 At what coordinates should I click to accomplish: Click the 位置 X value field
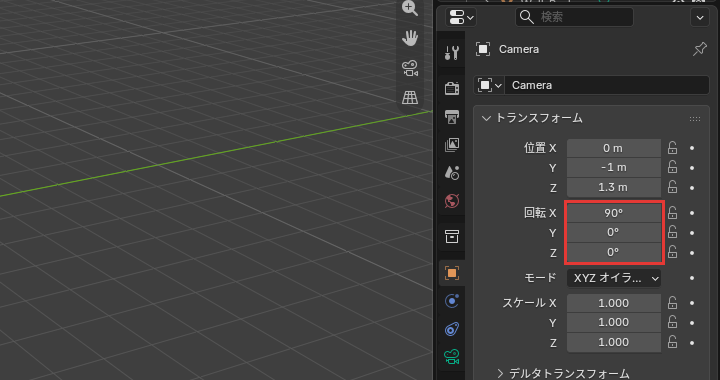[x=613, y=148]
